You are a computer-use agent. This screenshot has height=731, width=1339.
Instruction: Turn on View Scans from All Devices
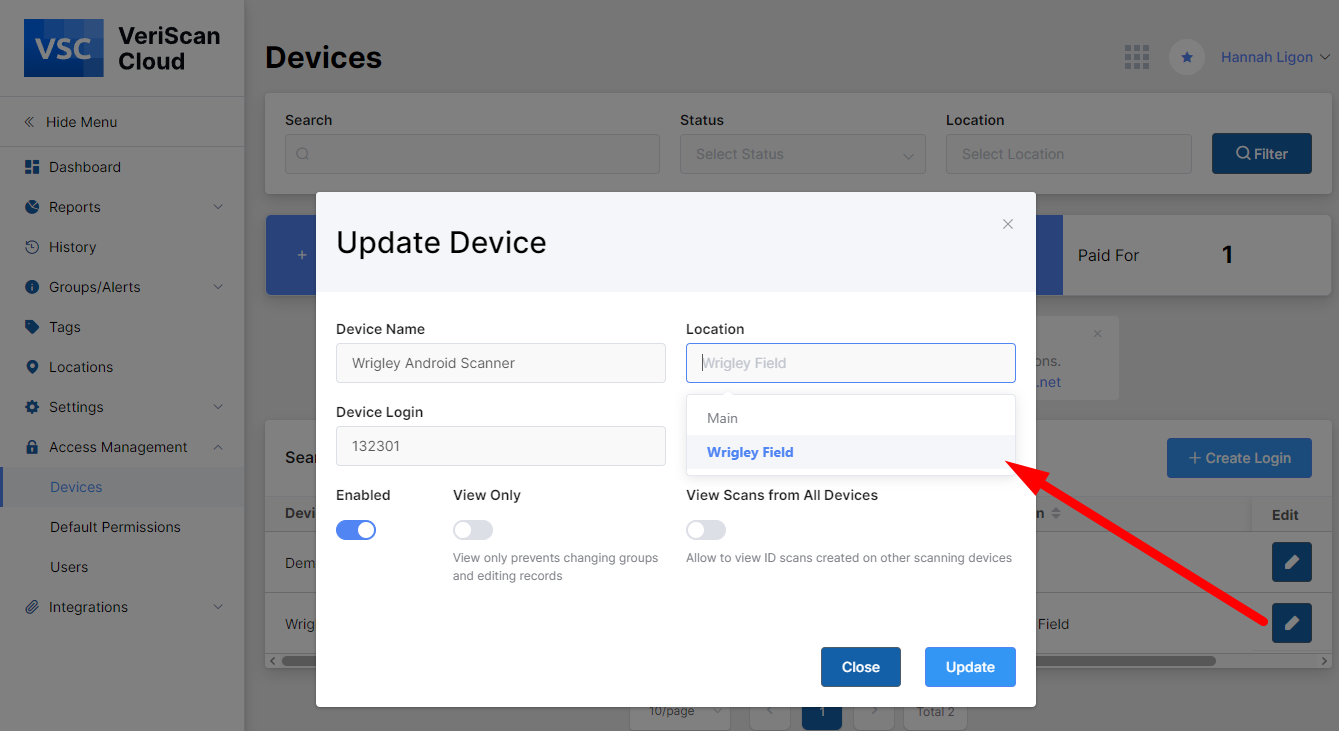[x=706, y=530]
